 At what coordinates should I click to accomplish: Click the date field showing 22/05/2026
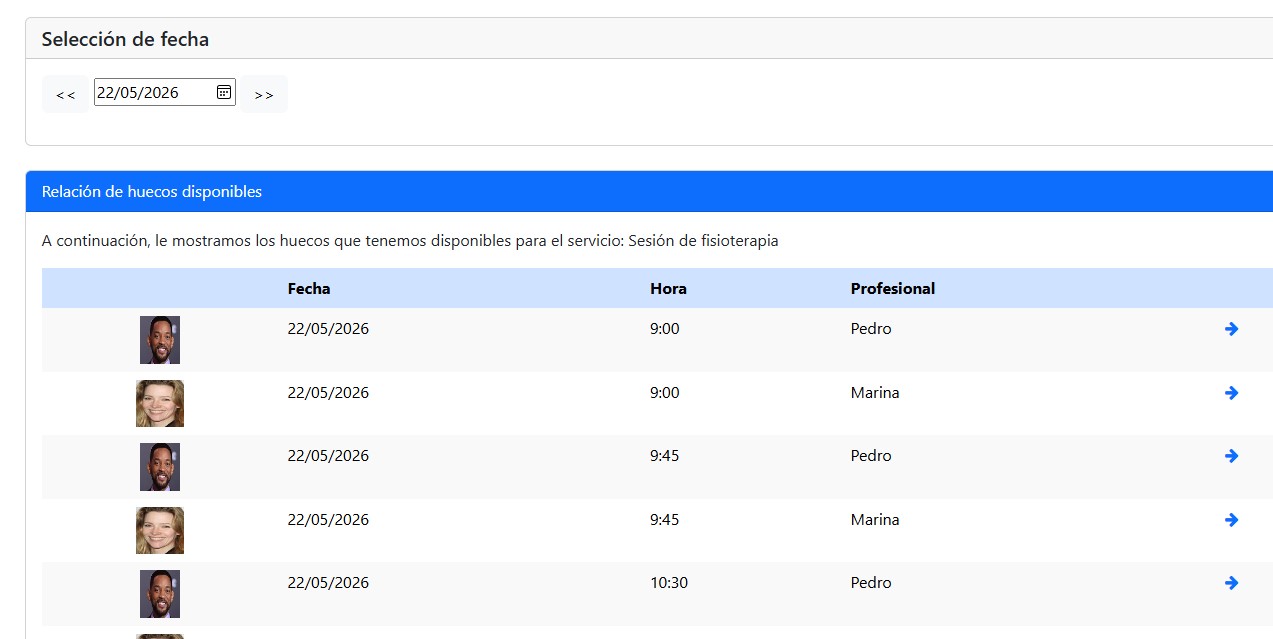pos(165,92)
